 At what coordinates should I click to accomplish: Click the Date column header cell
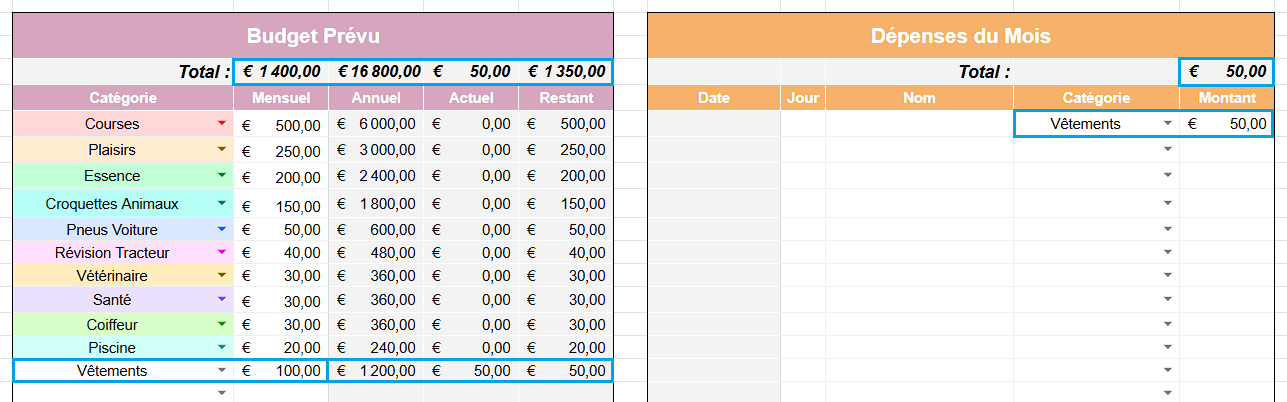pyautogui.click(x=714, y=98)
